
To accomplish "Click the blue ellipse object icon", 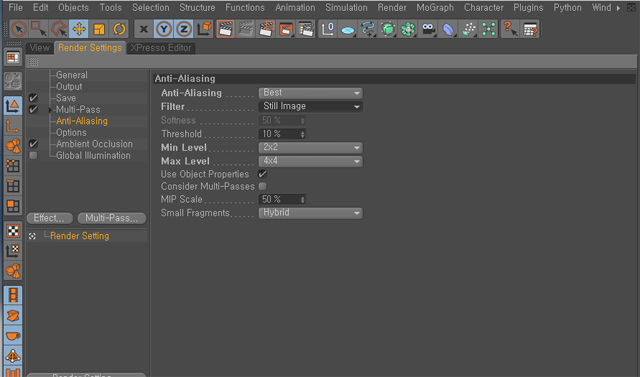I will pyautogui.click(x=348, y=29).
